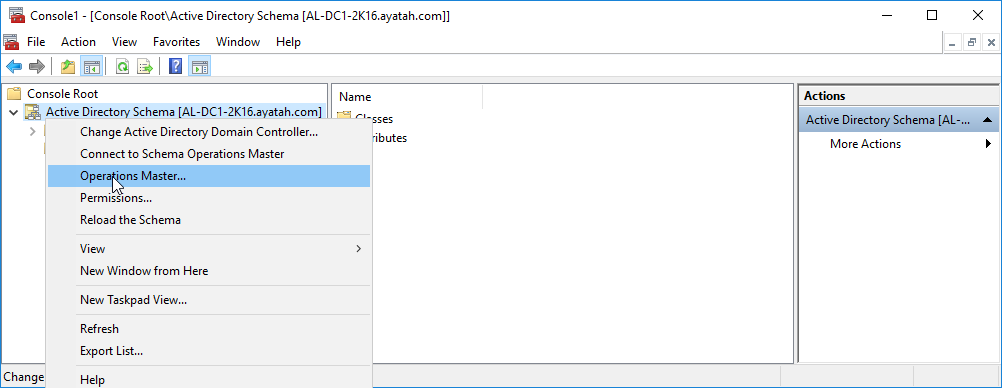The image size is (1002, 388).
Task: Expand the More Actions submenu arrow
Action: pos(989,144)
